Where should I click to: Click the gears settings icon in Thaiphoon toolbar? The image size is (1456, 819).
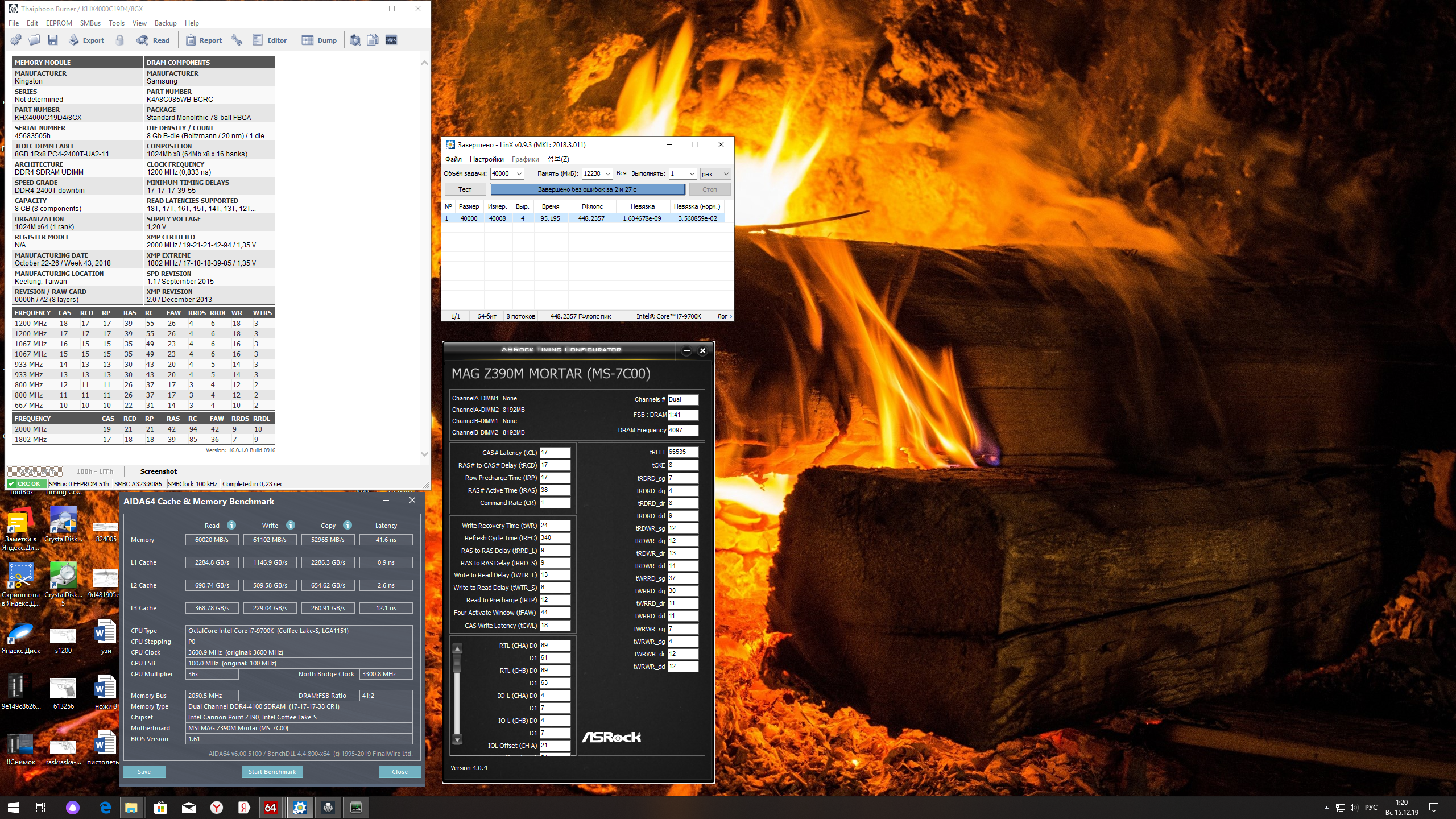[16, 40]
